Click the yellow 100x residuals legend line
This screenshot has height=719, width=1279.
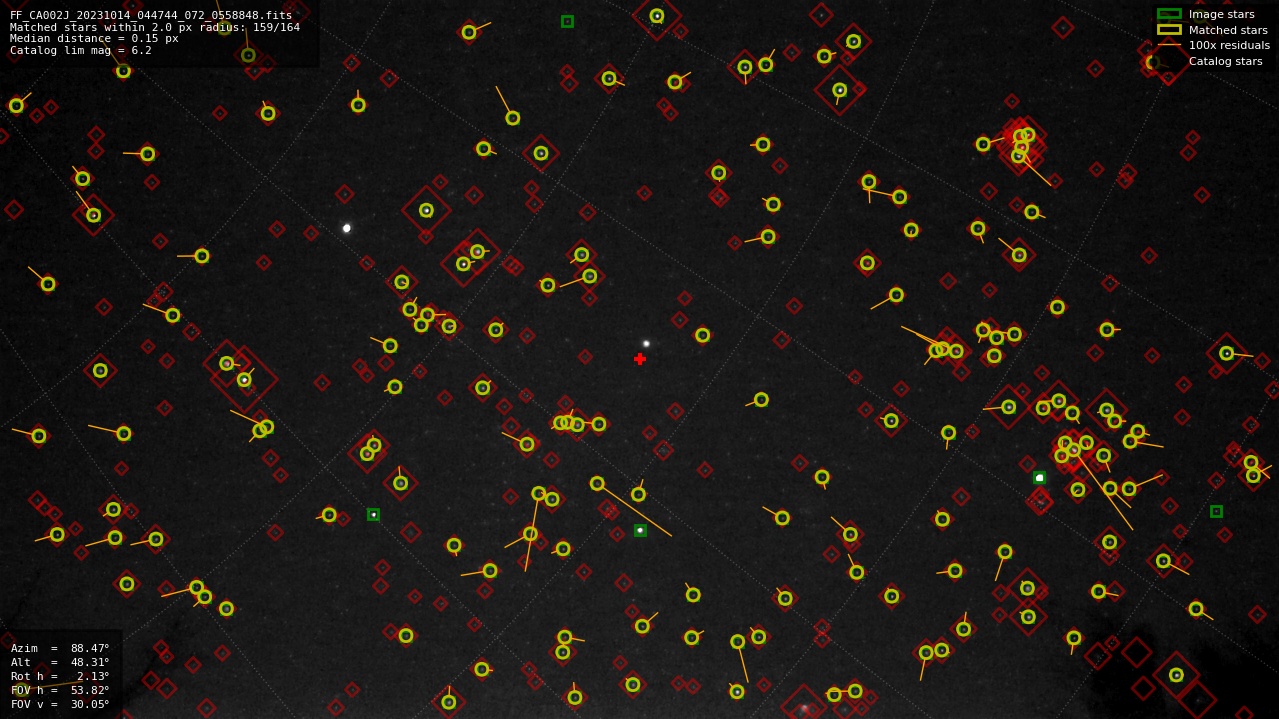[x=1169, y=45]
